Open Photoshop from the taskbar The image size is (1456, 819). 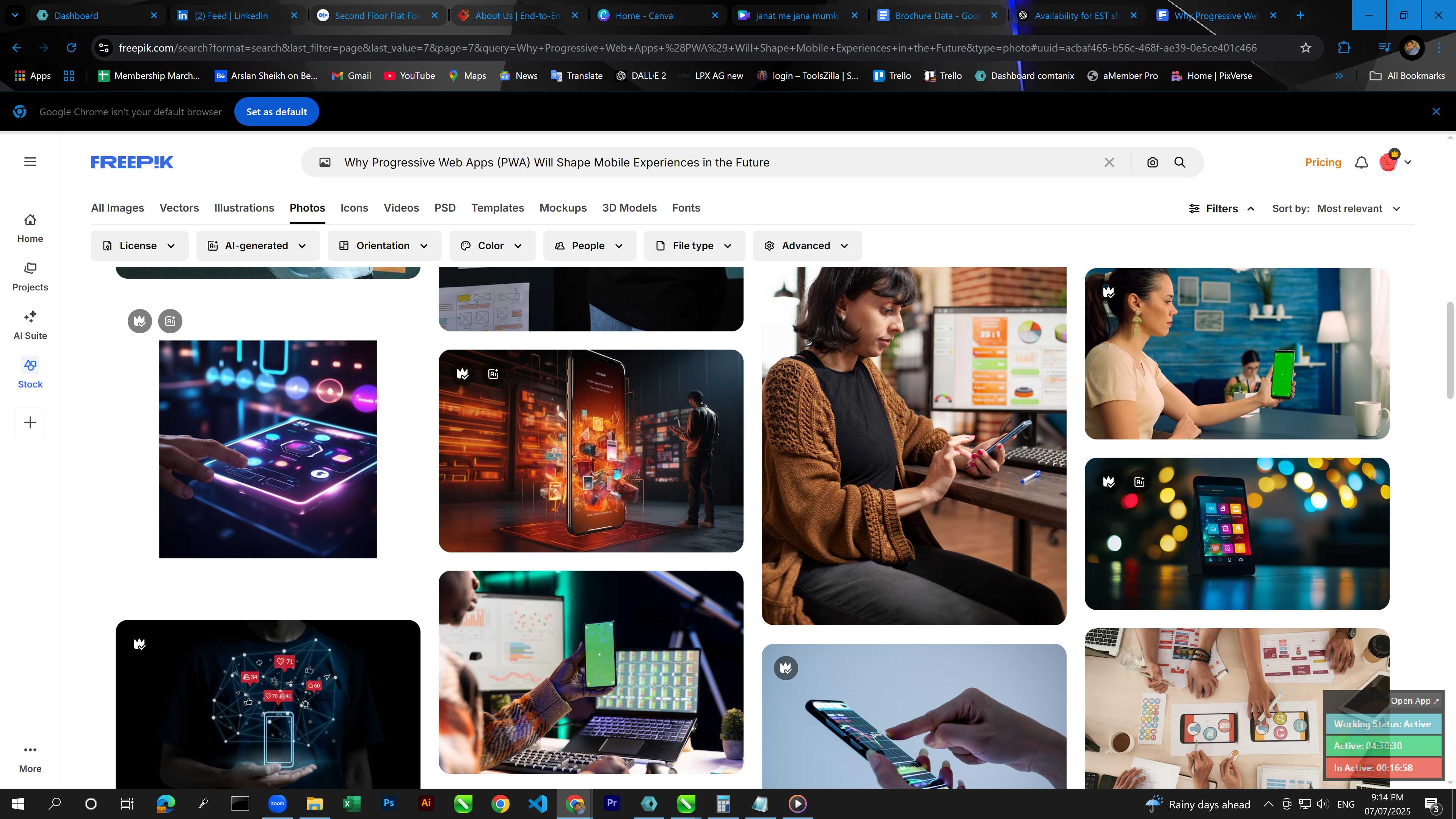[389, 803]
